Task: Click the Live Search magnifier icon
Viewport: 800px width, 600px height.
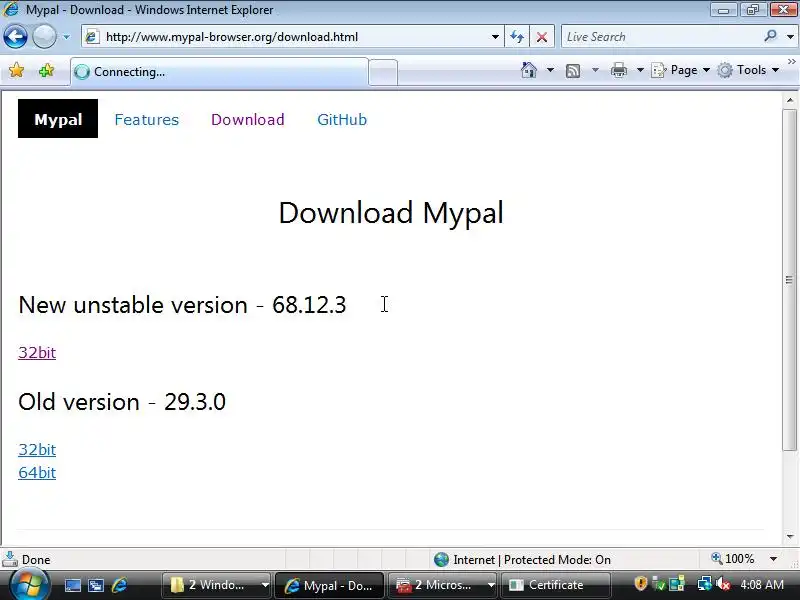Action: pyautogui.click(x=770, y=36)
